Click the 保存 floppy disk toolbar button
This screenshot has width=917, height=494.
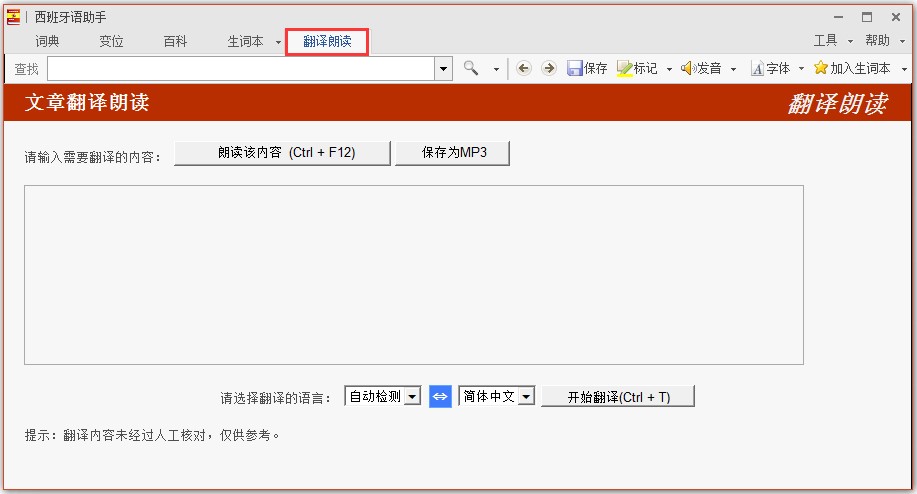coord(587,68)
